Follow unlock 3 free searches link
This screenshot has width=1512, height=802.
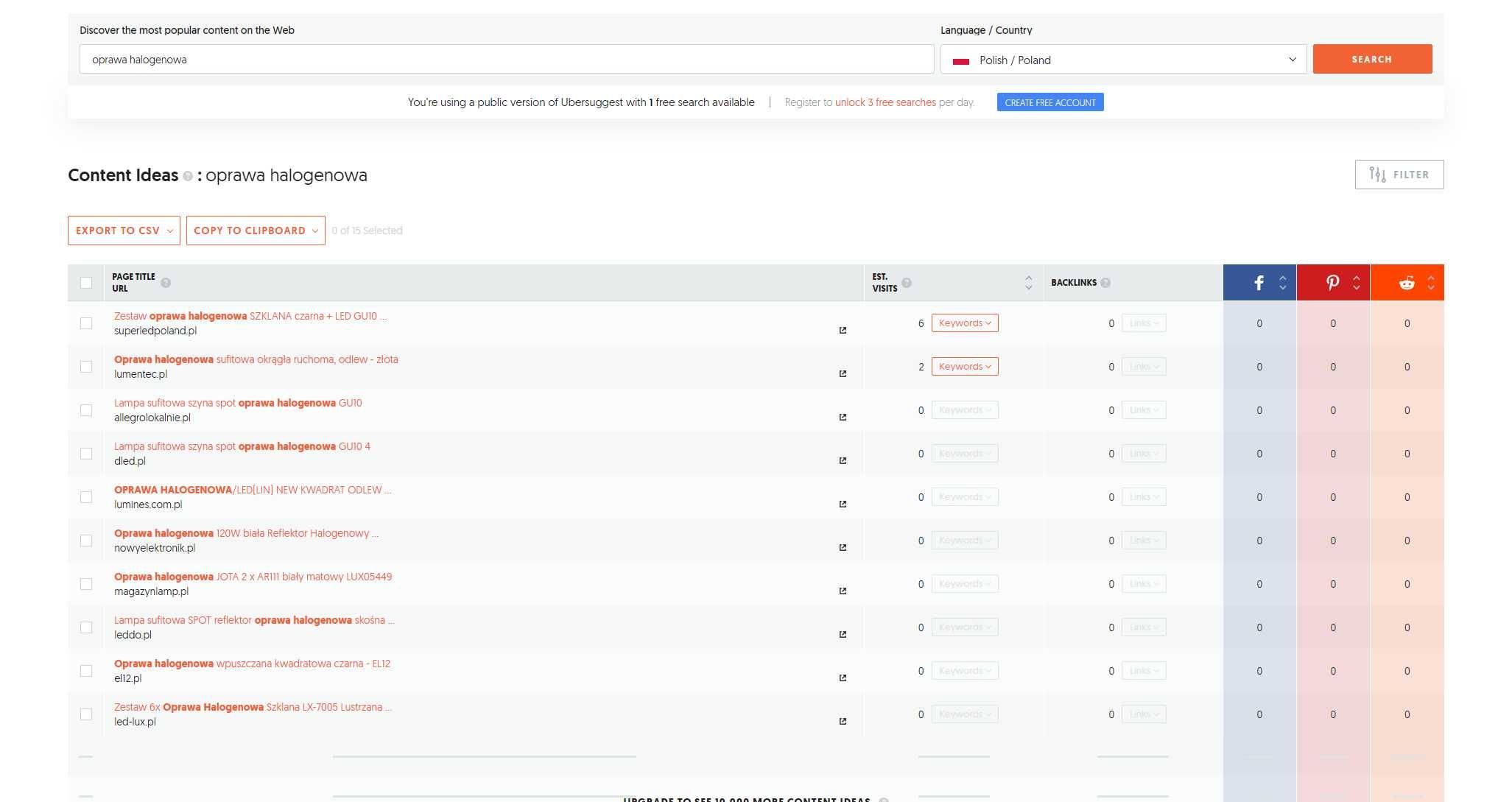tap(885, 102)
